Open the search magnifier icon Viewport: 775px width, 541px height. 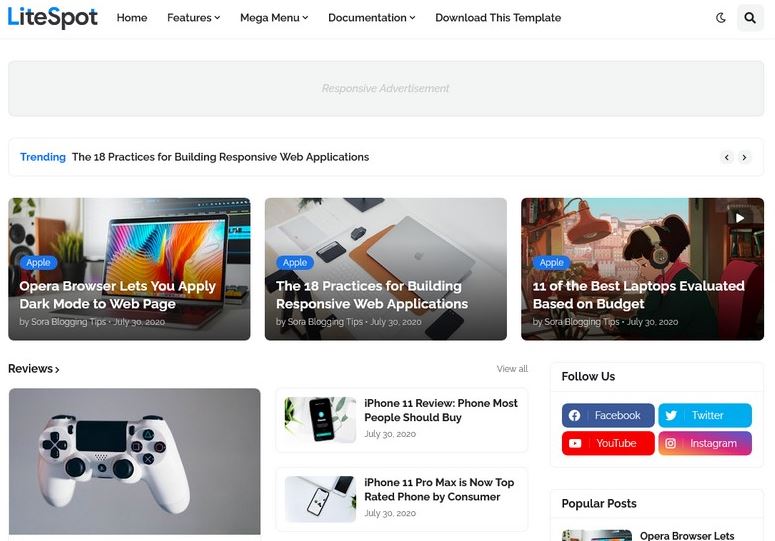click(x=750, y=18)
